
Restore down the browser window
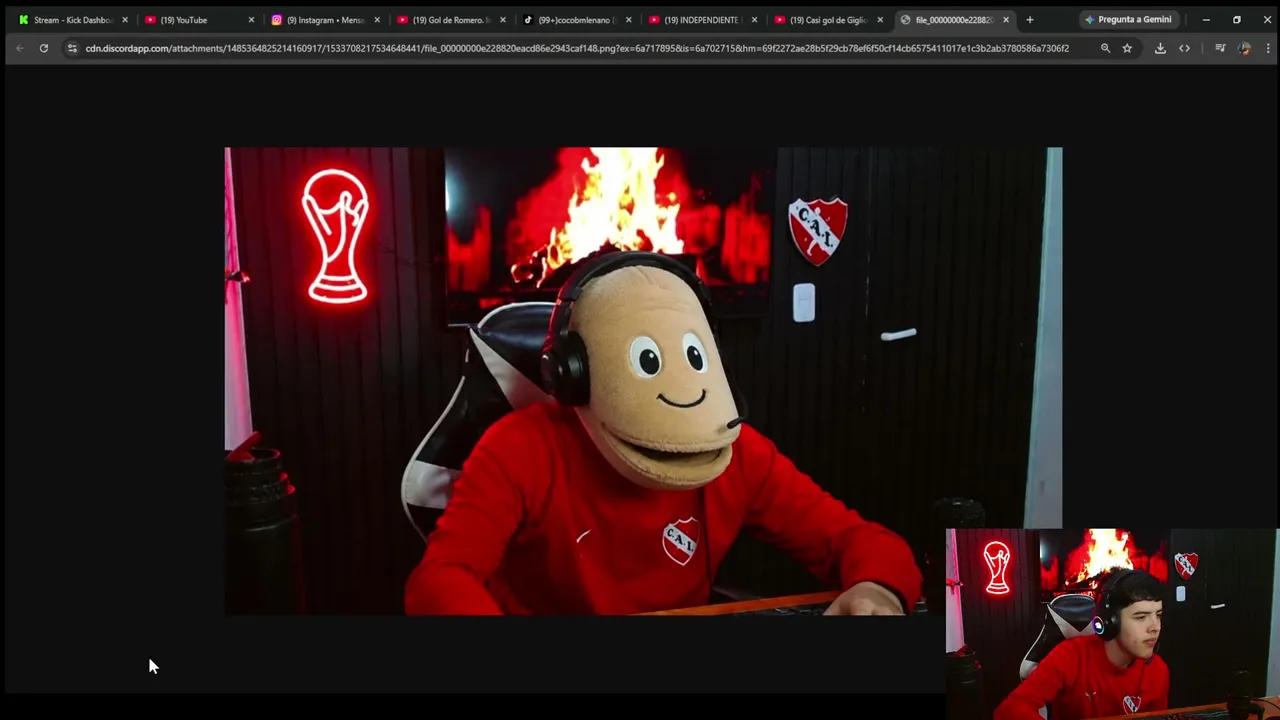coord(1237,20)
